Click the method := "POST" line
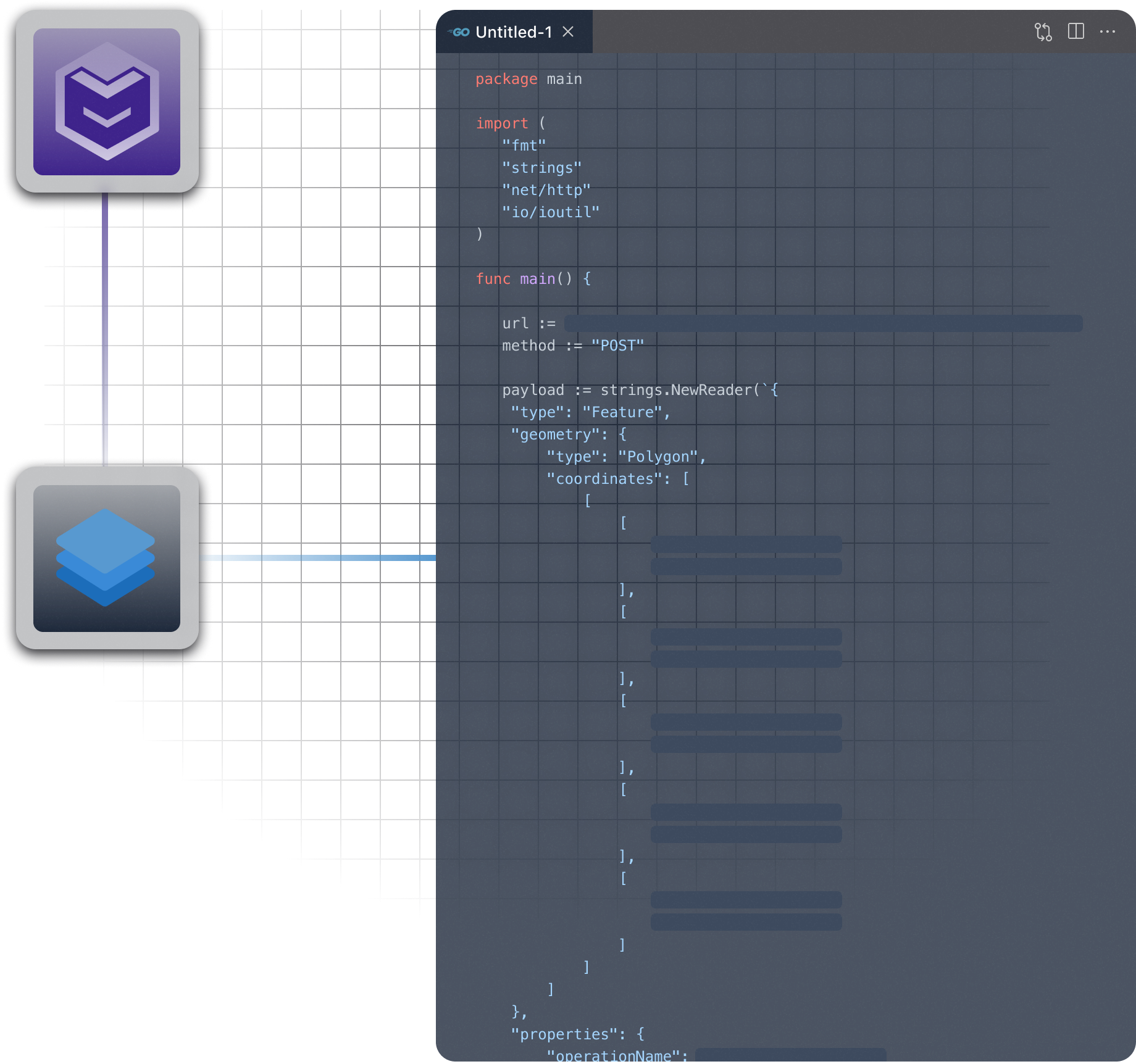This screenshot has height=1064, width=1136. coord(573,346)
